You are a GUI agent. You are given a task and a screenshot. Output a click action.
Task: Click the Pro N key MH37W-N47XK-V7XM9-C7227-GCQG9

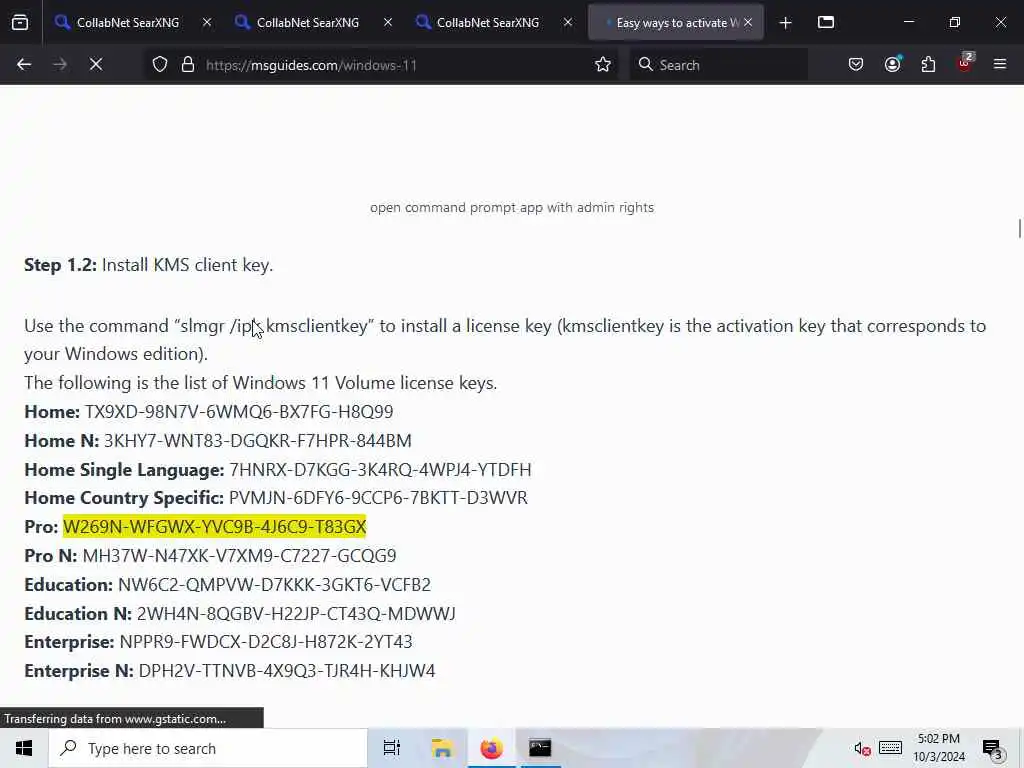coord(240,556)
